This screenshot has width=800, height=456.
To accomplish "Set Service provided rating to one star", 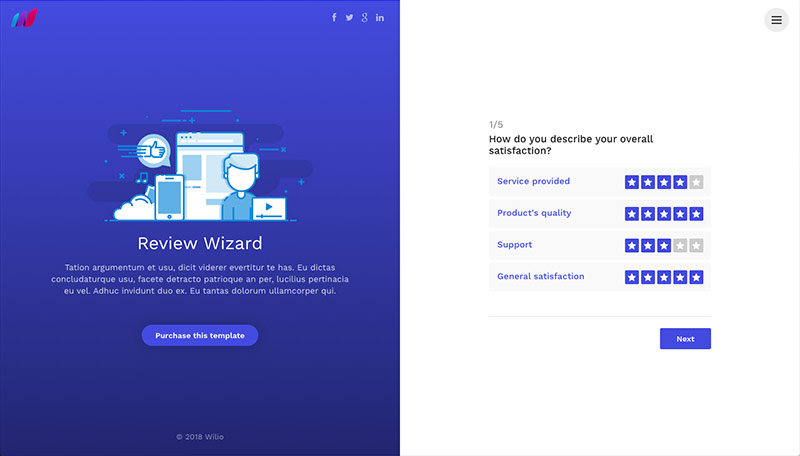I will (x=632, y=182).
